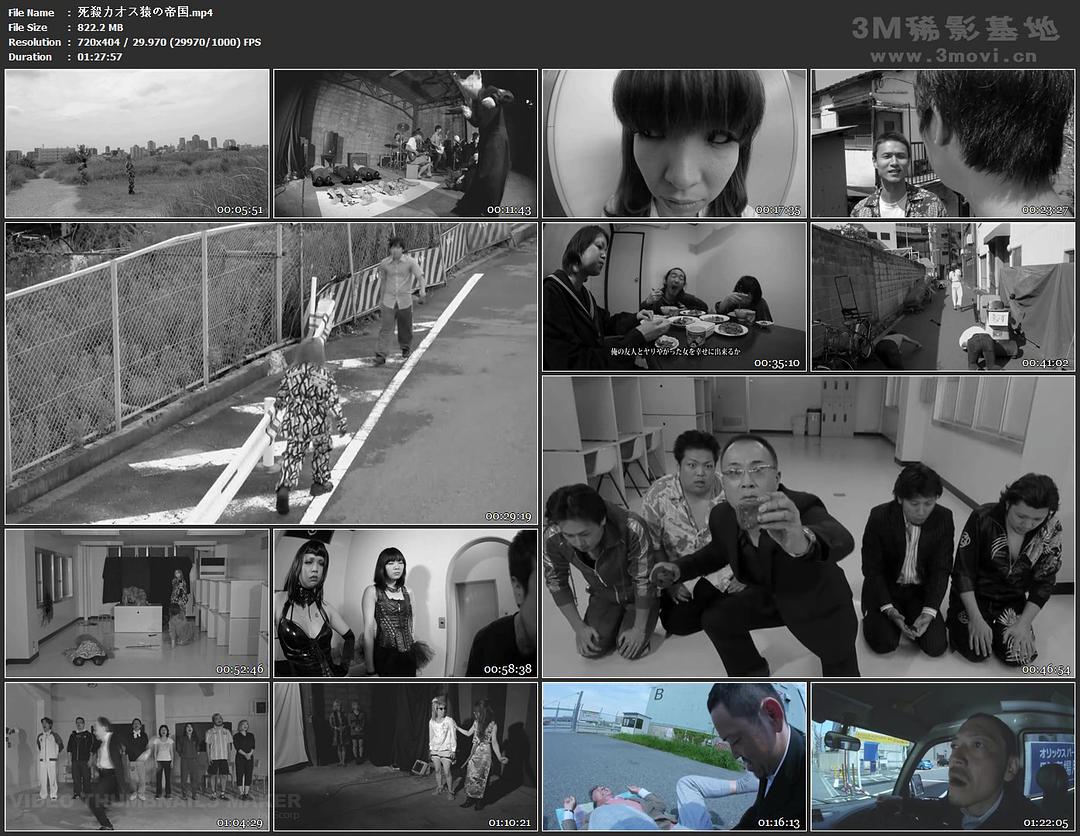Open the band stage thumbnail at 00:11:43

click(405, 143)
